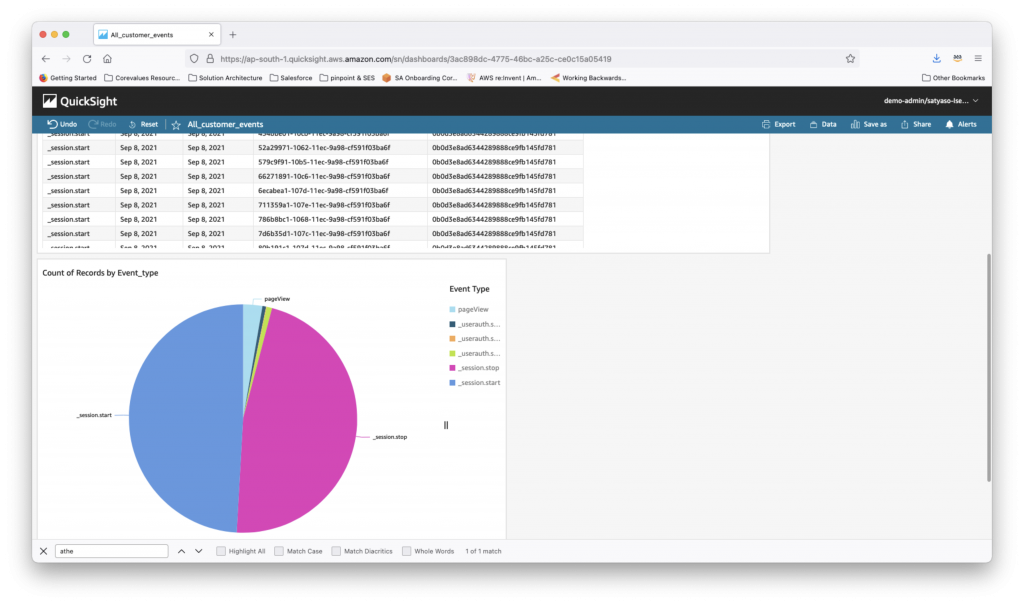This screenshot has width=1024, height=605.
Task: Close the find bar with X
Action: pos(43,551)
